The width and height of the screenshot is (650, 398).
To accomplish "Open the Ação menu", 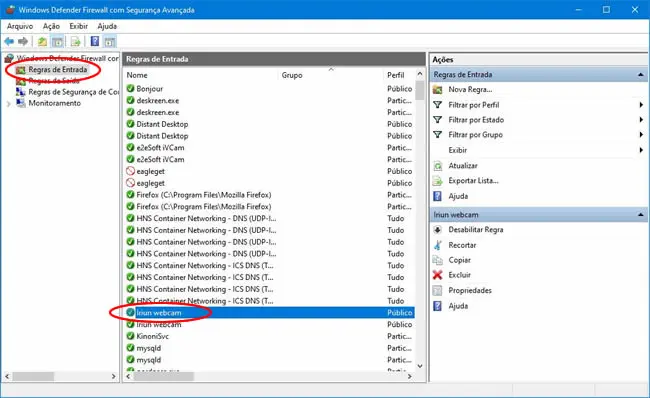I will click(51, 26).
